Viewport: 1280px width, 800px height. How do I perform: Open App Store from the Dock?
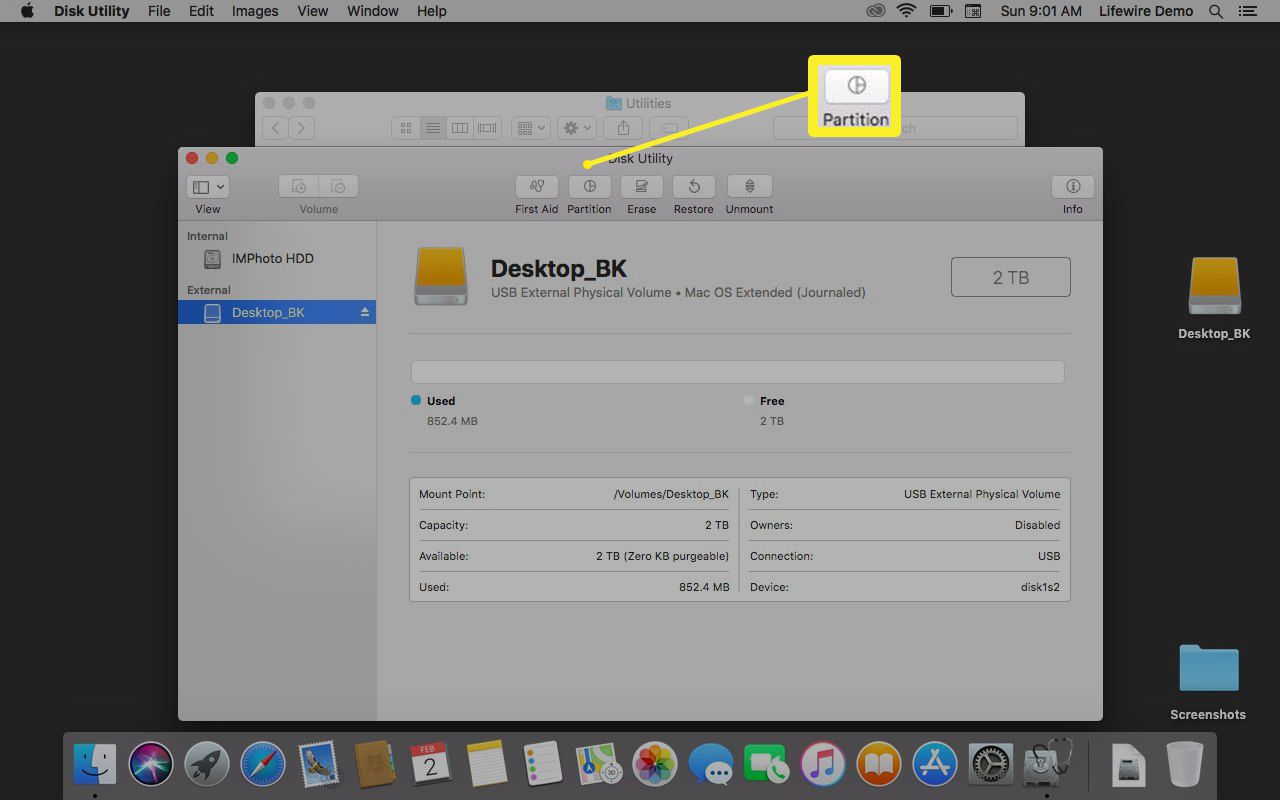pyautogui.click(x=935, y=765)
